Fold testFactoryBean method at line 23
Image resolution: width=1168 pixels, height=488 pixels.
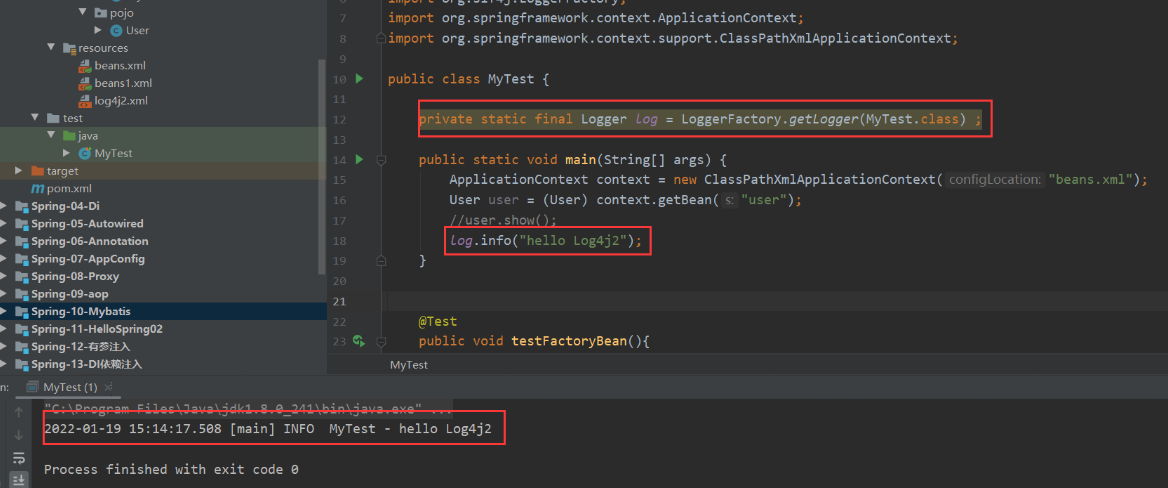(x=381, y=342)
